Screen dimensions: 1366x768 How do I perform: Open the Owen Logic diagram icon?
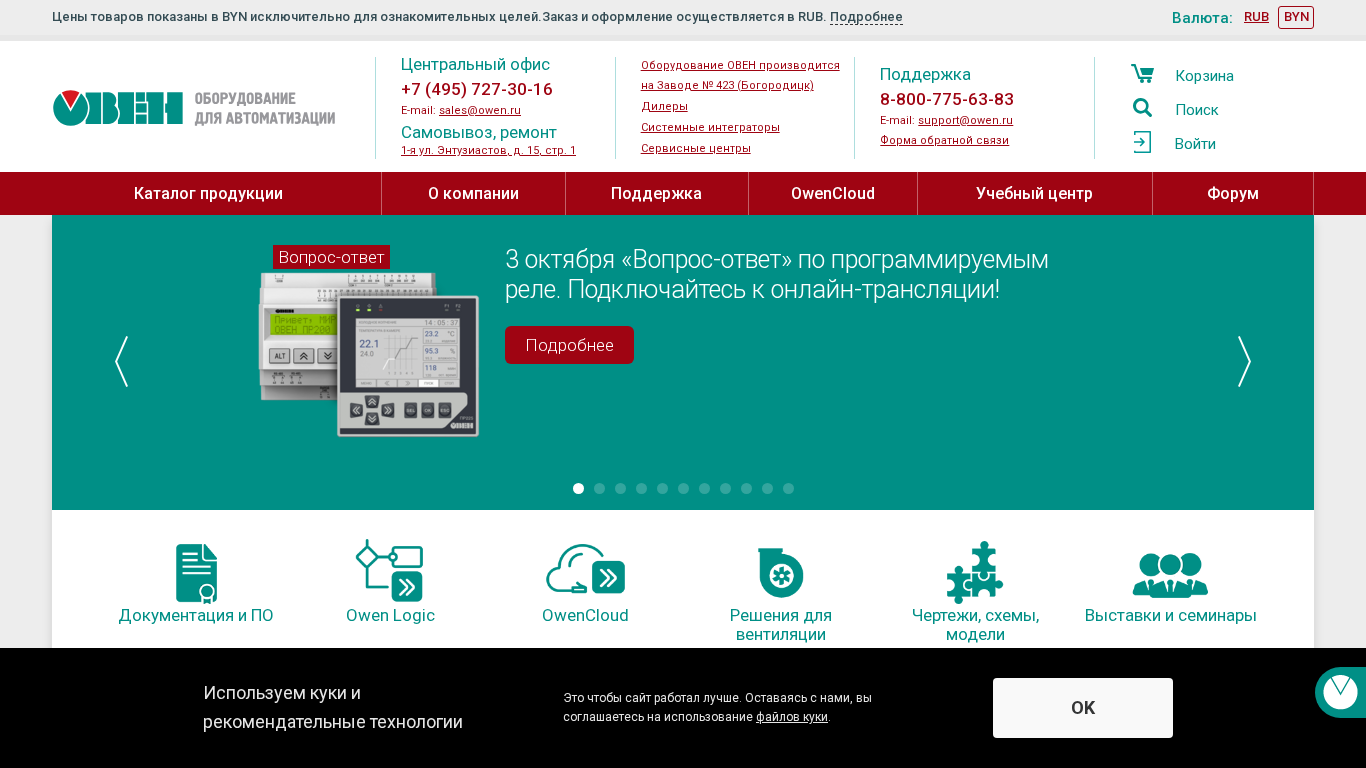(x=390, y=571)
